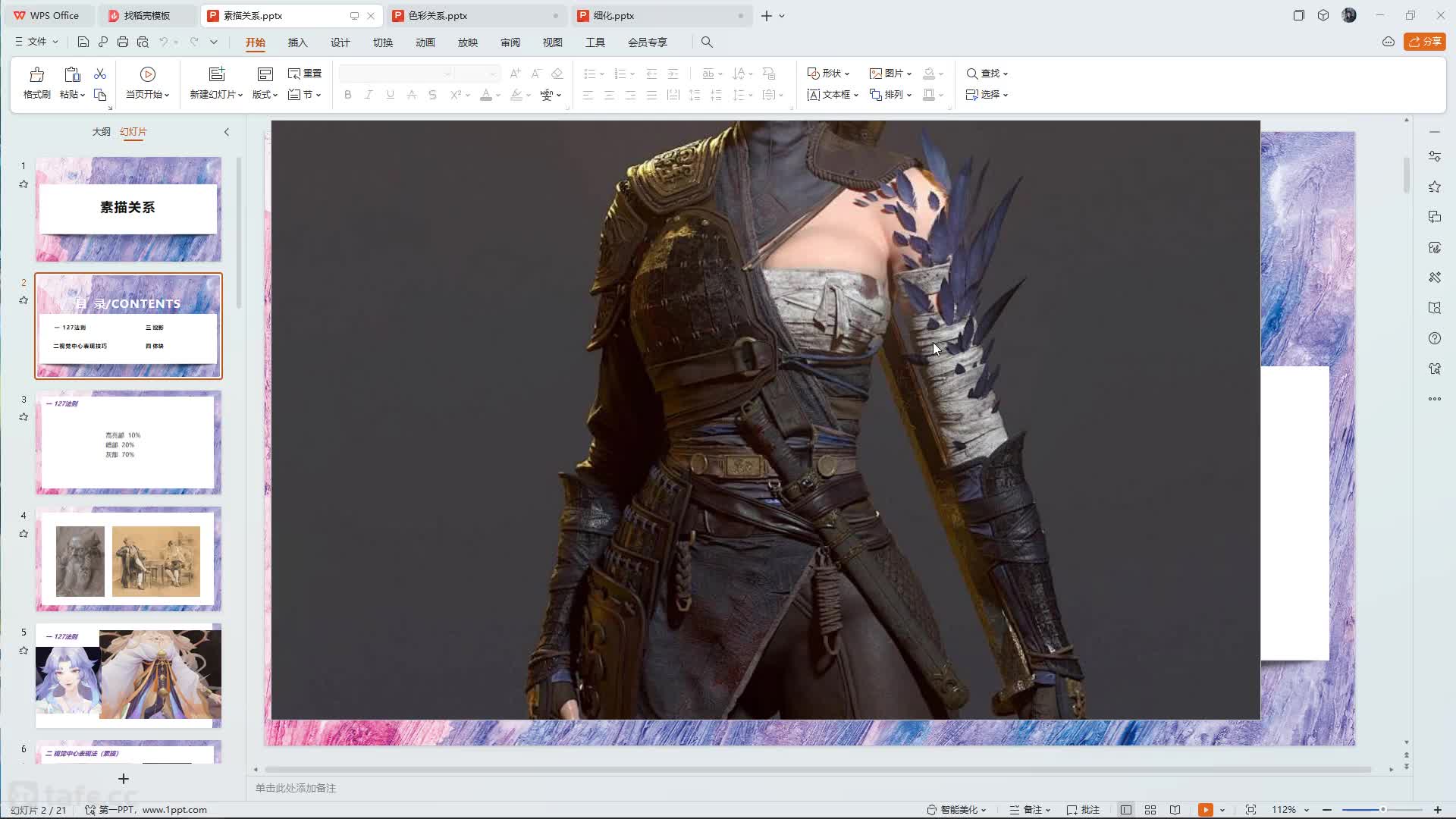Open the help question-mark icon in sidebar
1456x819 pixels.
[1435, 338]
